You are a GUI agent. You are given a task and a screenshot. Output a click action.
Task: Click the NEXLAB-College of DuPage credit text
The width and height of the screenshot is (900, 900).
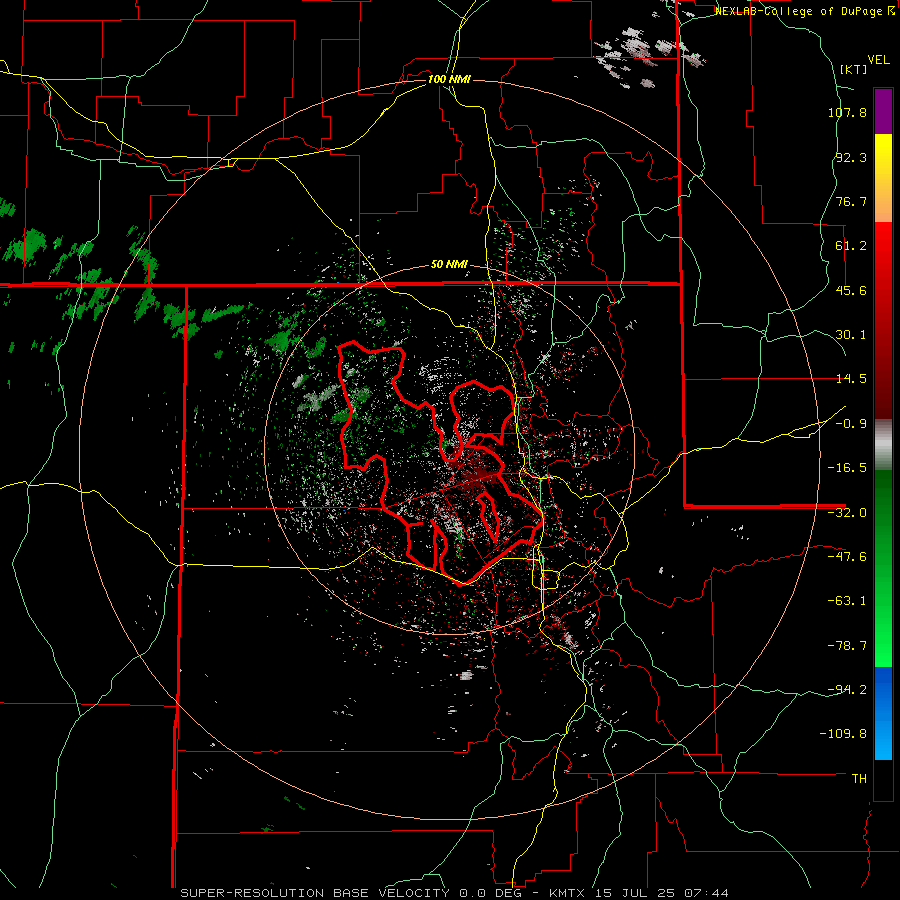[799, 11]
